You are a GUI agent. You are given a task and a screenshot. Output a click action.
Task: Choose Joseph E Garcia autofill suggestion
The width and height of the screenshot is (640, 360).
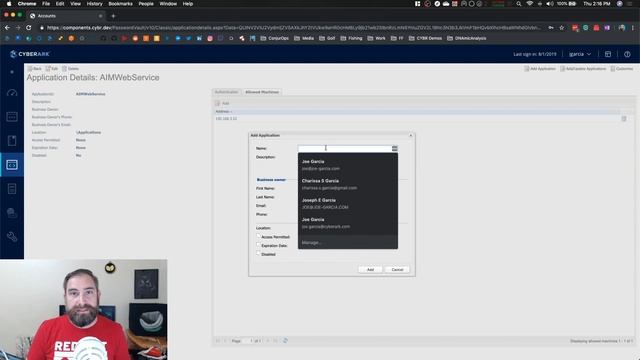pos(348,204)
